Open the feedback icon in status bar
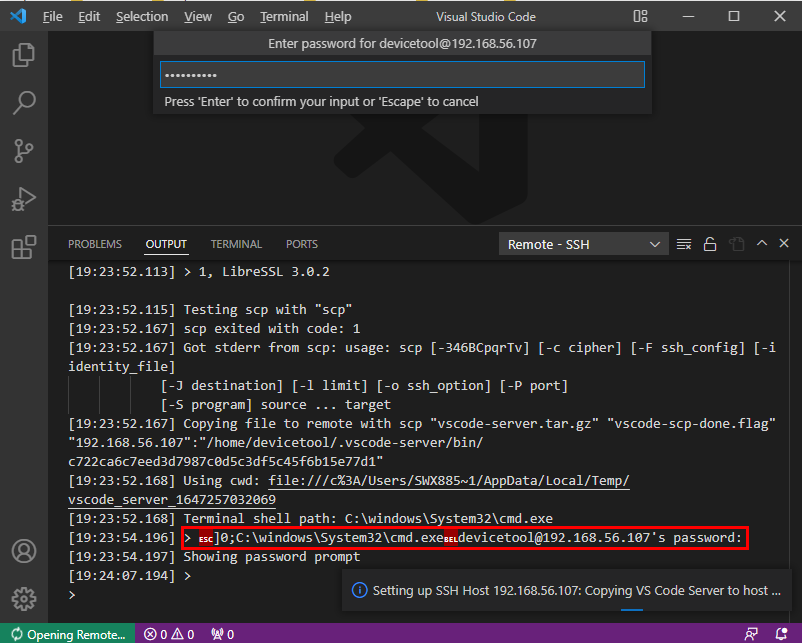 point(751,634)
